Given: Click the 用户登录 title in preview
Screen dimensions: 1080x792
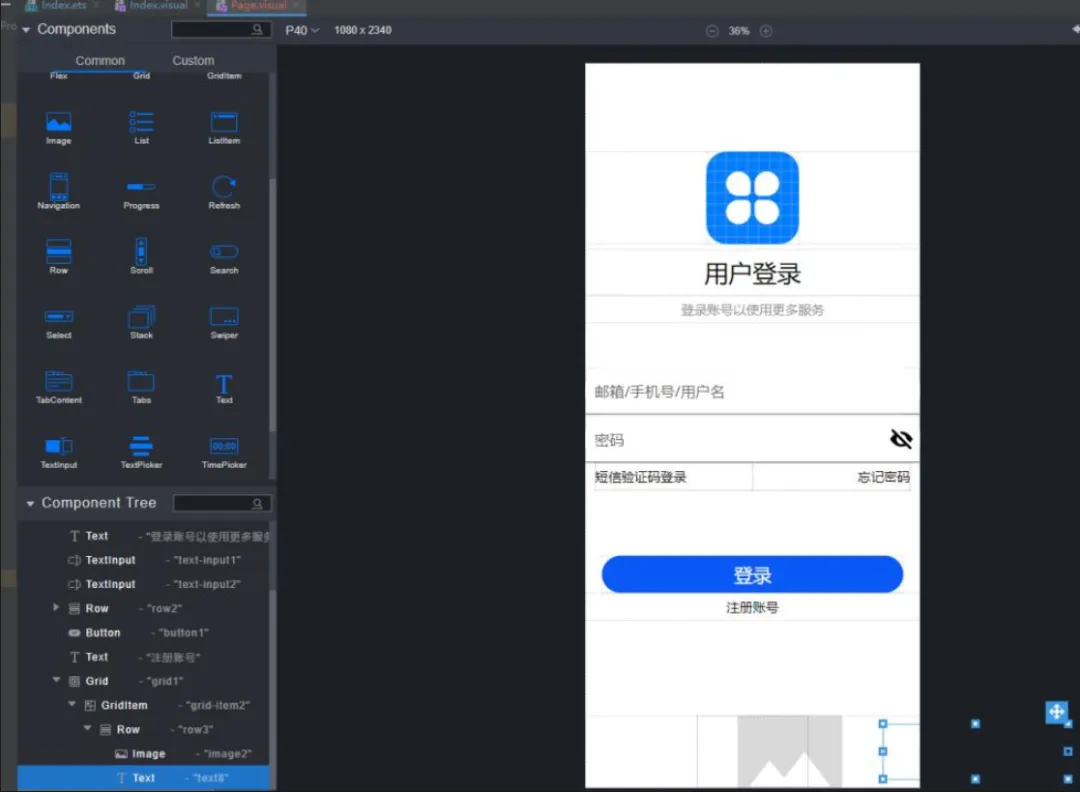Looking at the screenshot, I should pyautogui.click(x=752, y=274).
